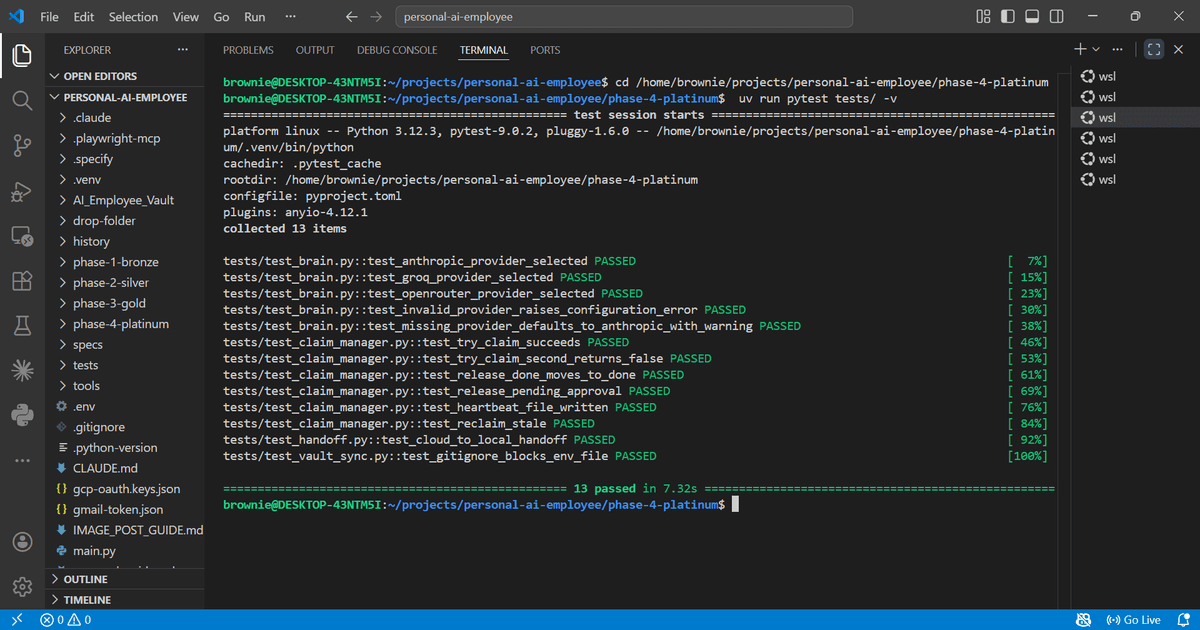Click Go Live in the status bar
This screenshot has height=630, width=1200.
(1135, 620)
